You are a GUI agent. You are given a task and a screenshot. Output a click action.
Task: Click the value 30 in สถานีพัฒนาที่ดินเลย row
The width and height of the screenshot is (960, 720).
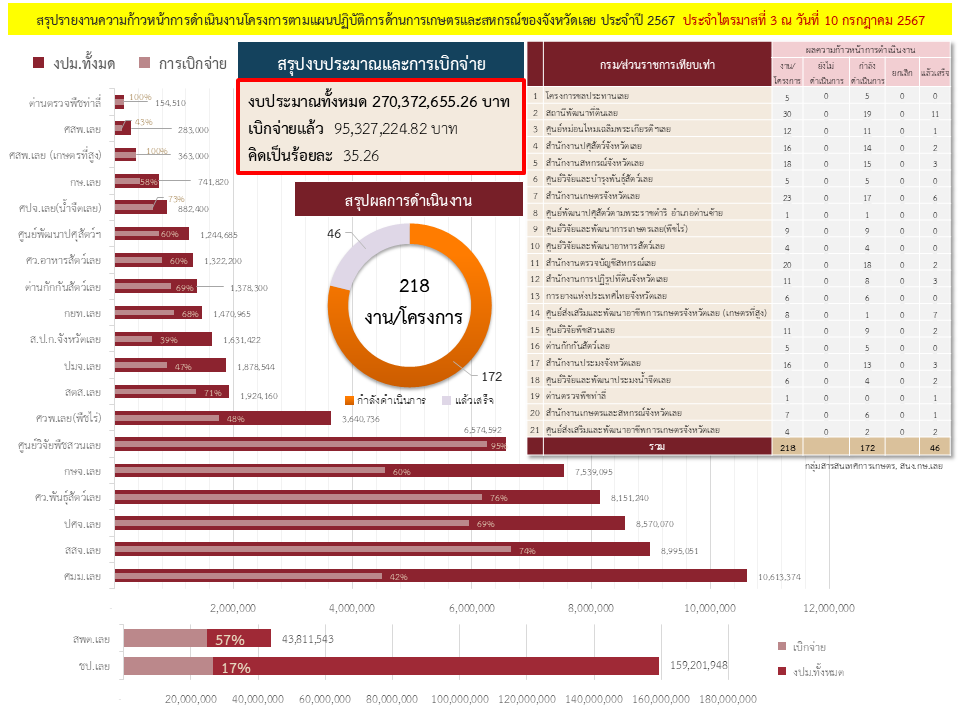click(787, 114)
